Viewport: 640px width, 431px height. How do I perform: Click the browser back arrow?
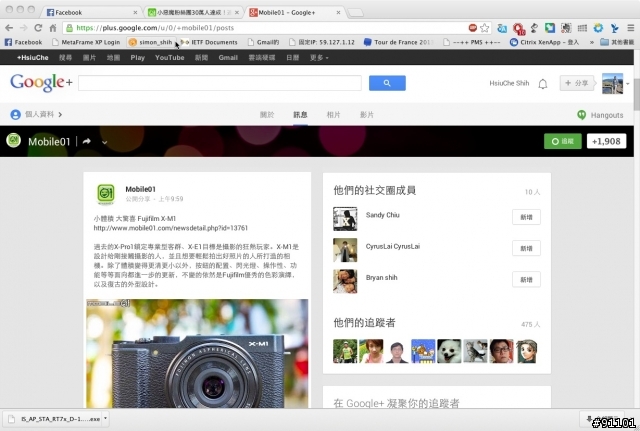point(9,28)
